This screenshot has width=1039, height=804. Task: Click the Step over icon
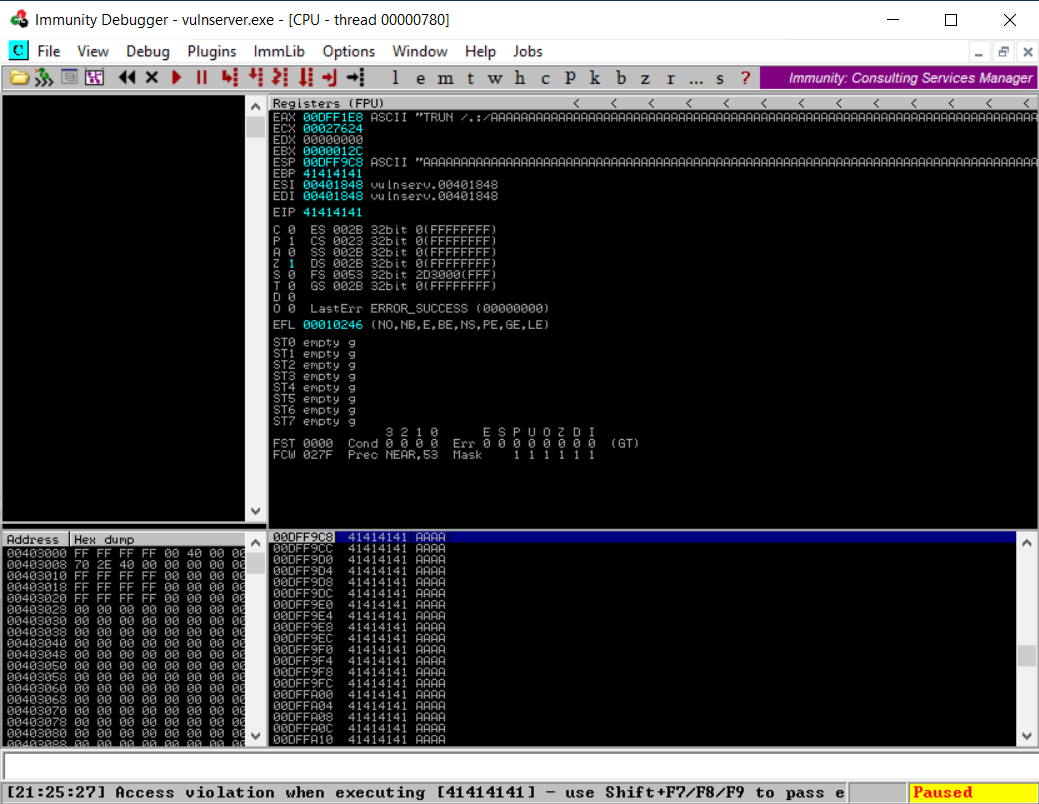pos(255,78)
